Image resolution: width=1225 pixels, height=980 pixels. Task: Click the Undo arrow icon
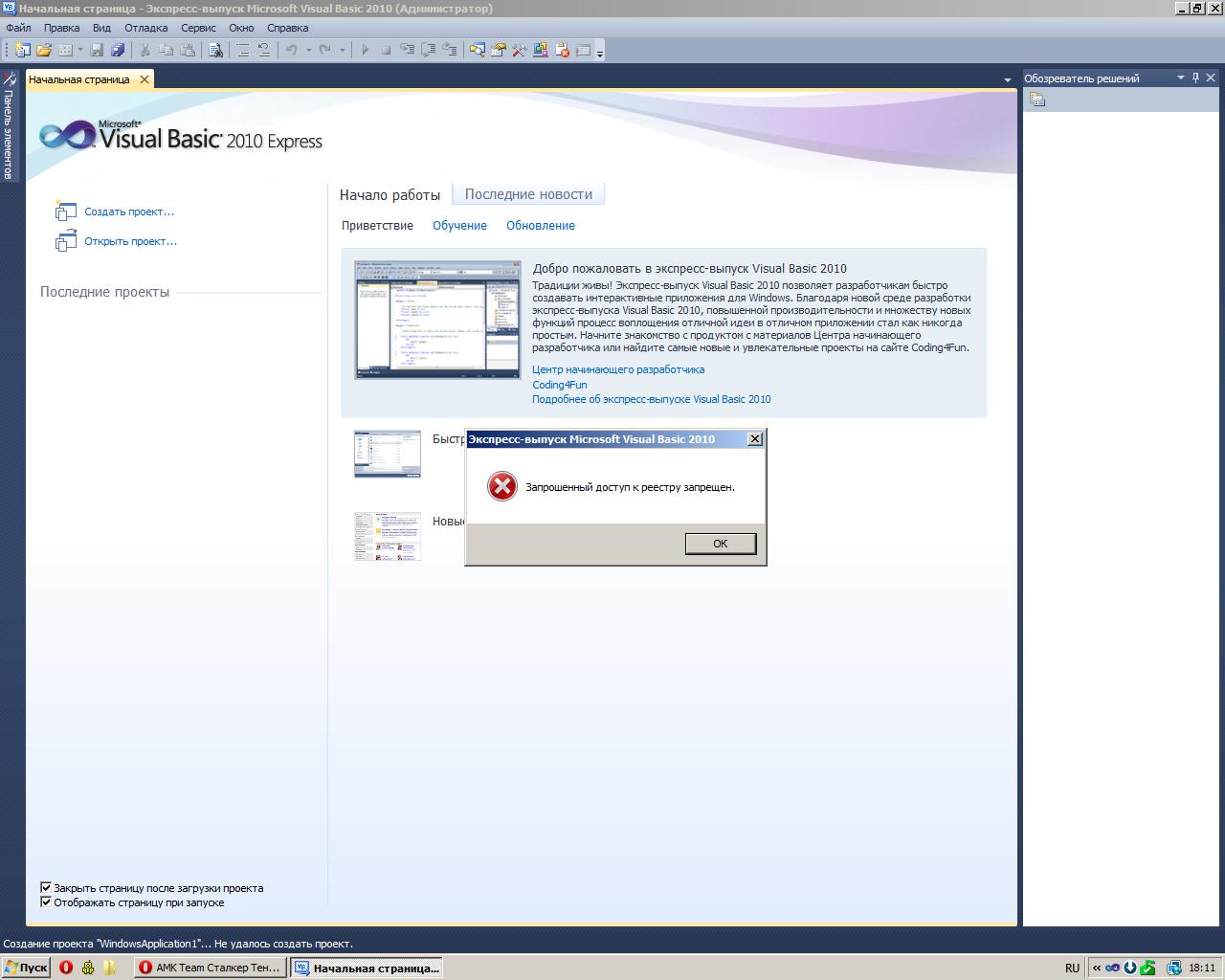tap(291, 50)
